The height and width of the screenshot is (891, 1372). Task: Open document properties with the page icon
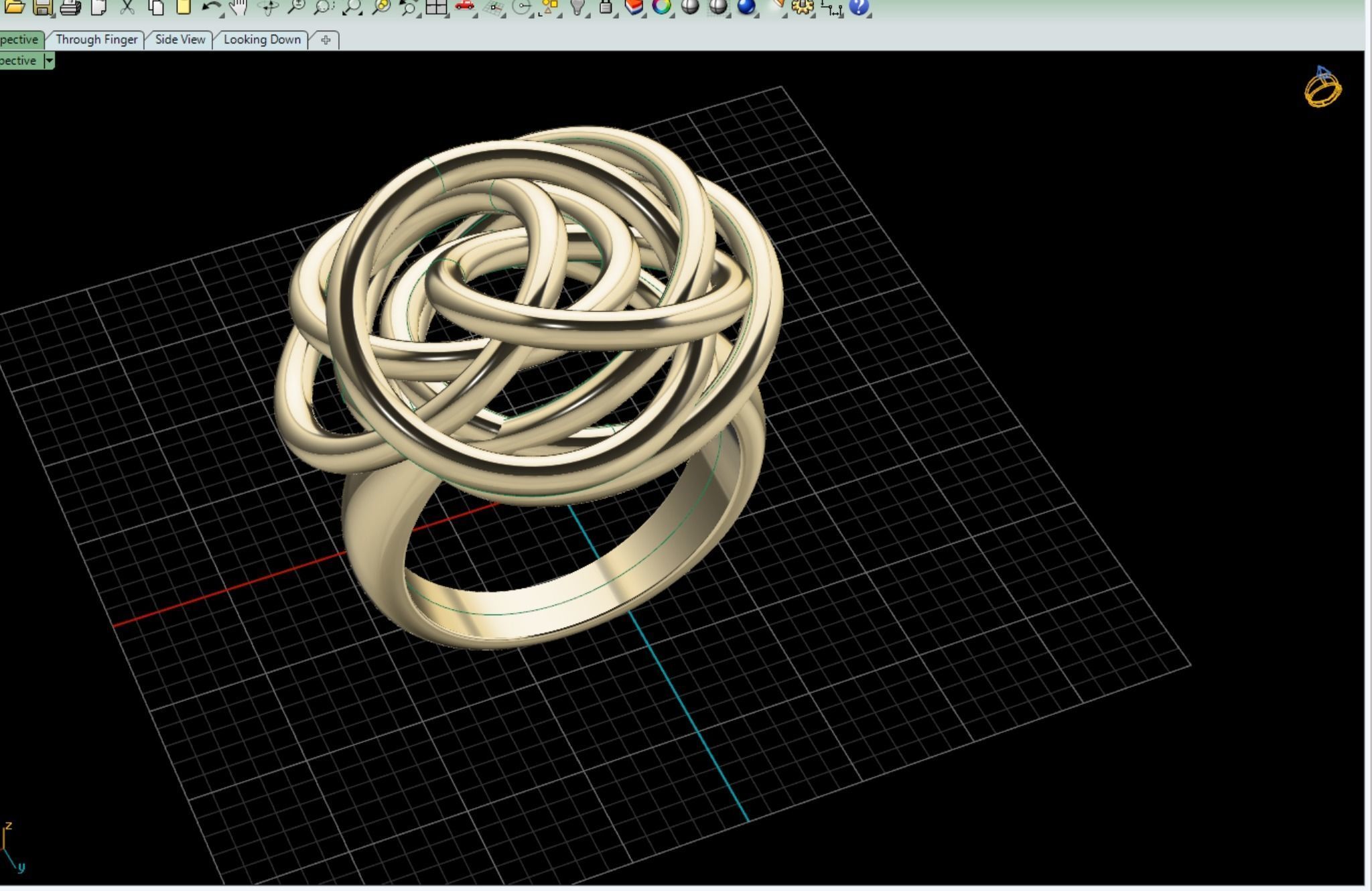(x=99, y=7)
